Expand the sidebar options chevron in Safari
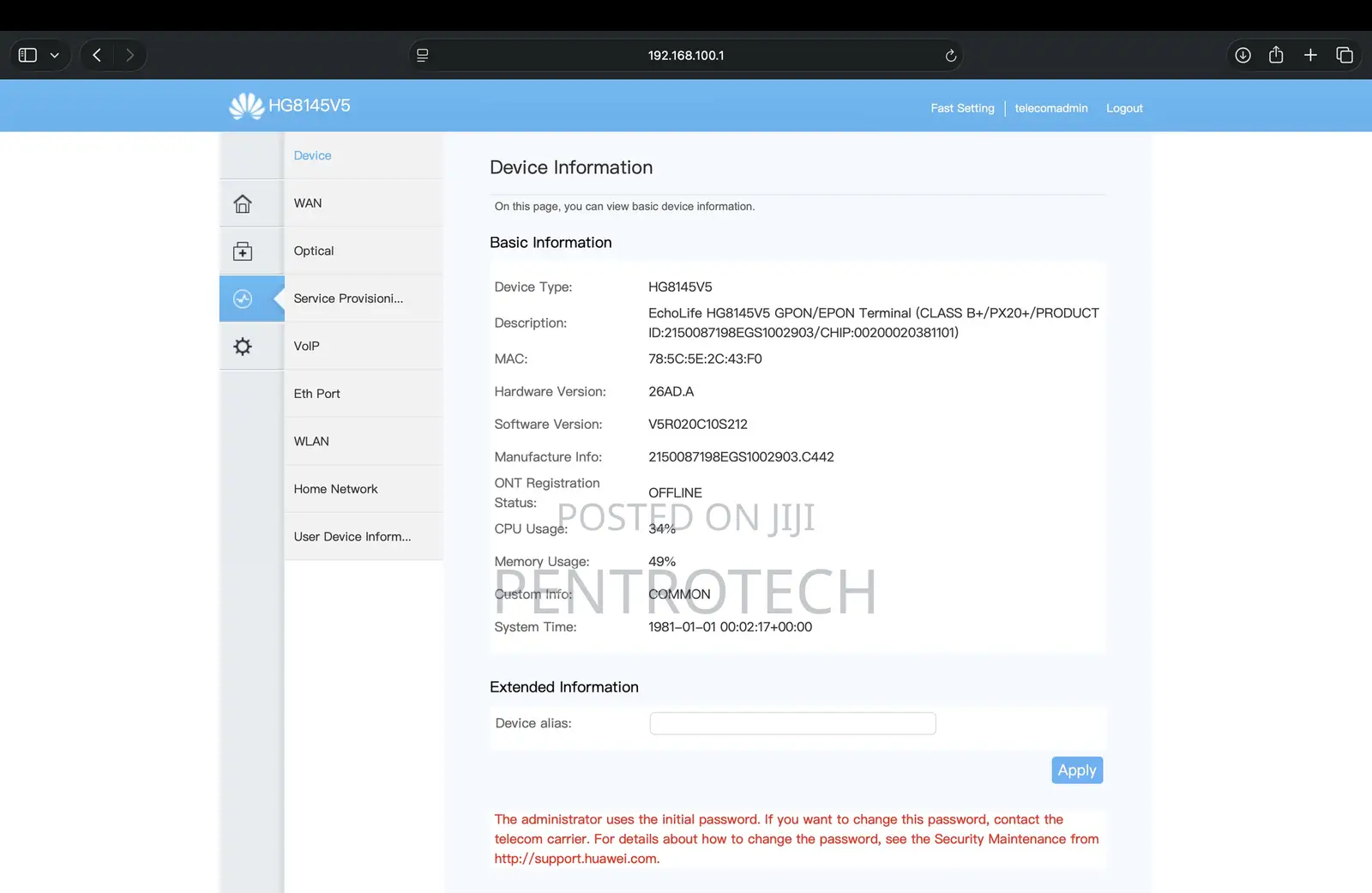Image resolution: width=1372 pixels, height=893 pixels. click(x=55, y=55)
